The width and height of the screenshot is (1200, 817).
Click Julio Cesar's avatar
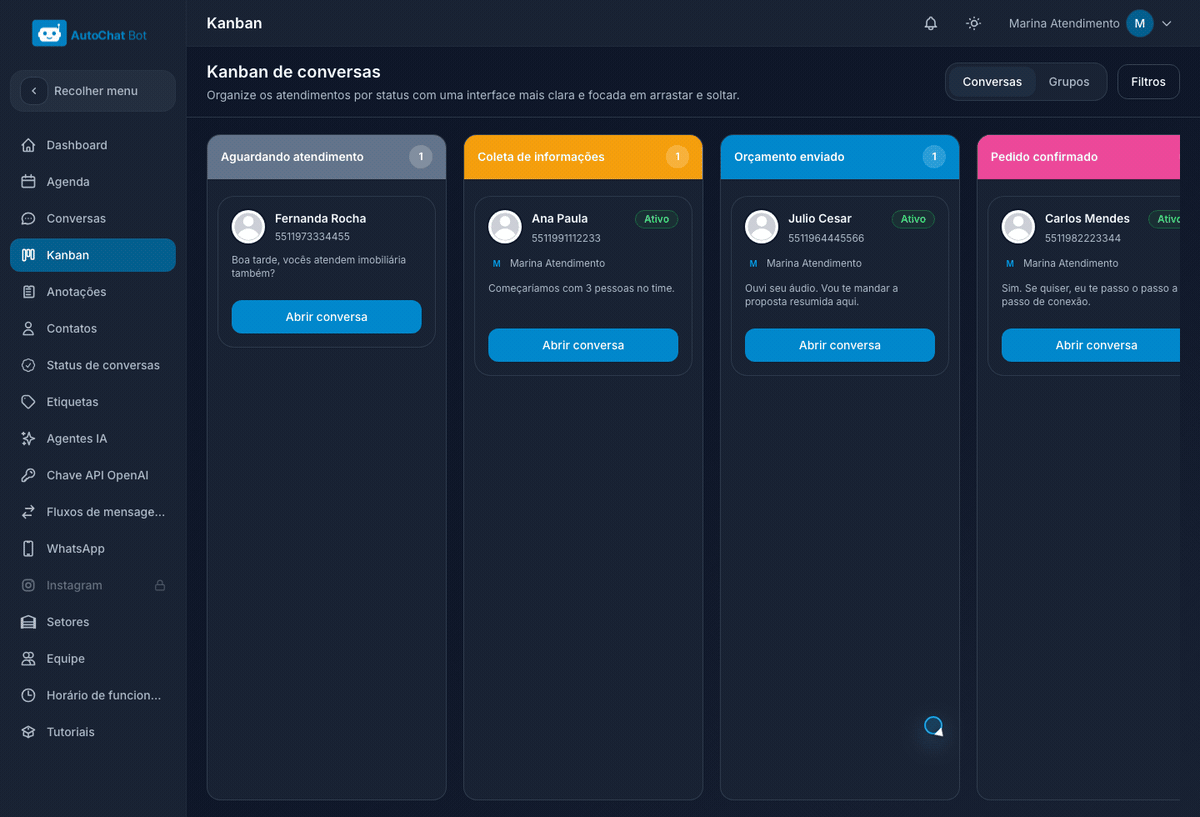762,227
